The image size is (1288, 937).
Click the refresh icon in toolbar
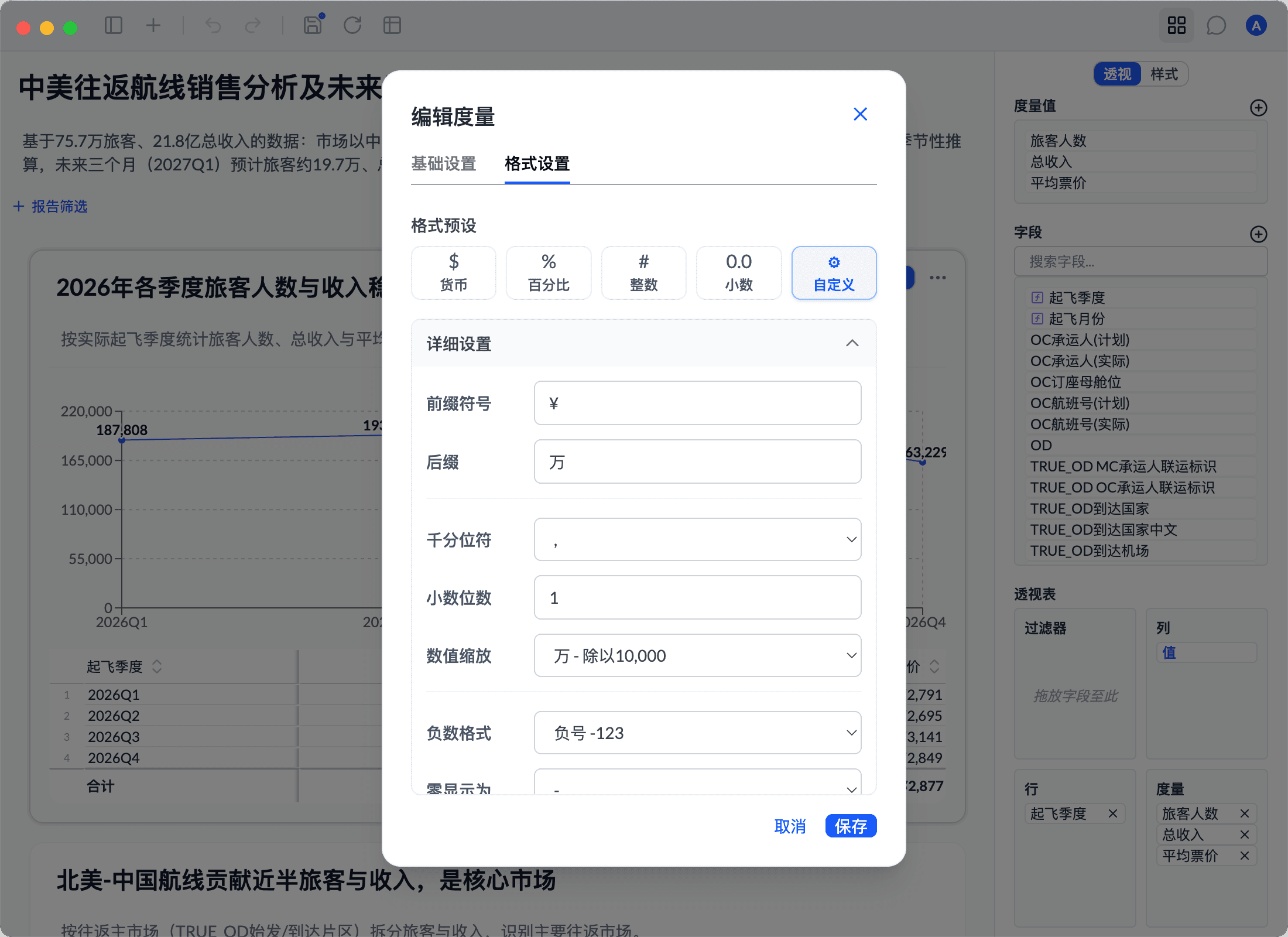tap(352, 25)
